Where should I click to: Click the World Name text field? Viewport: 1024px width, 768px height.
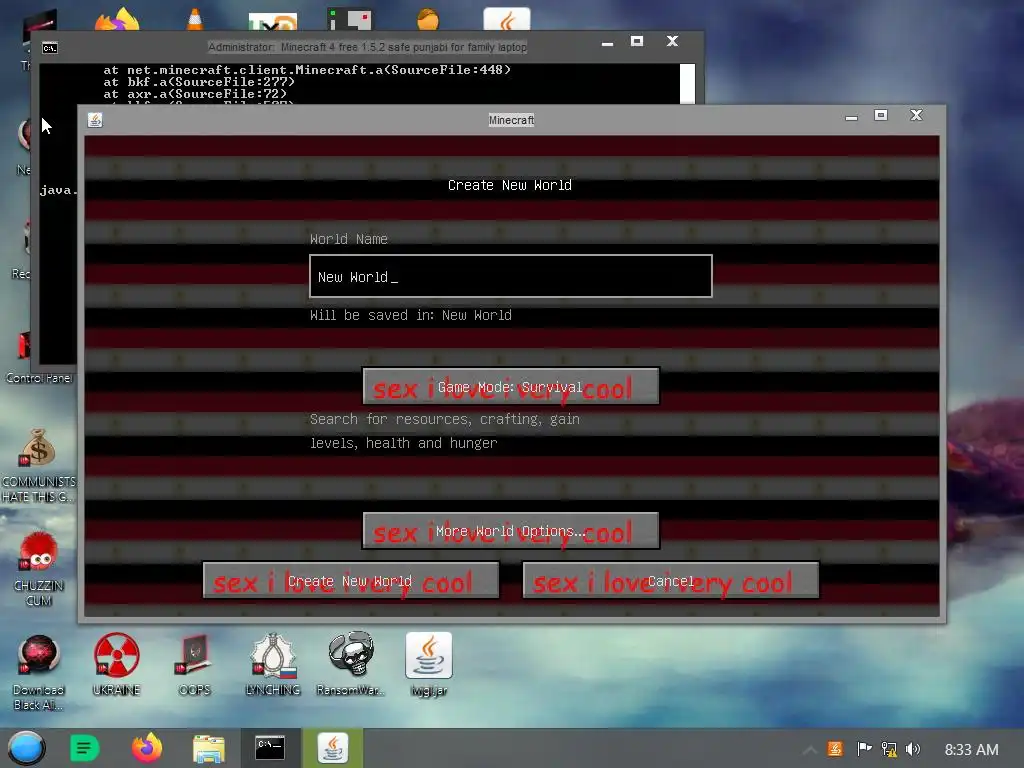pos(511,276)
